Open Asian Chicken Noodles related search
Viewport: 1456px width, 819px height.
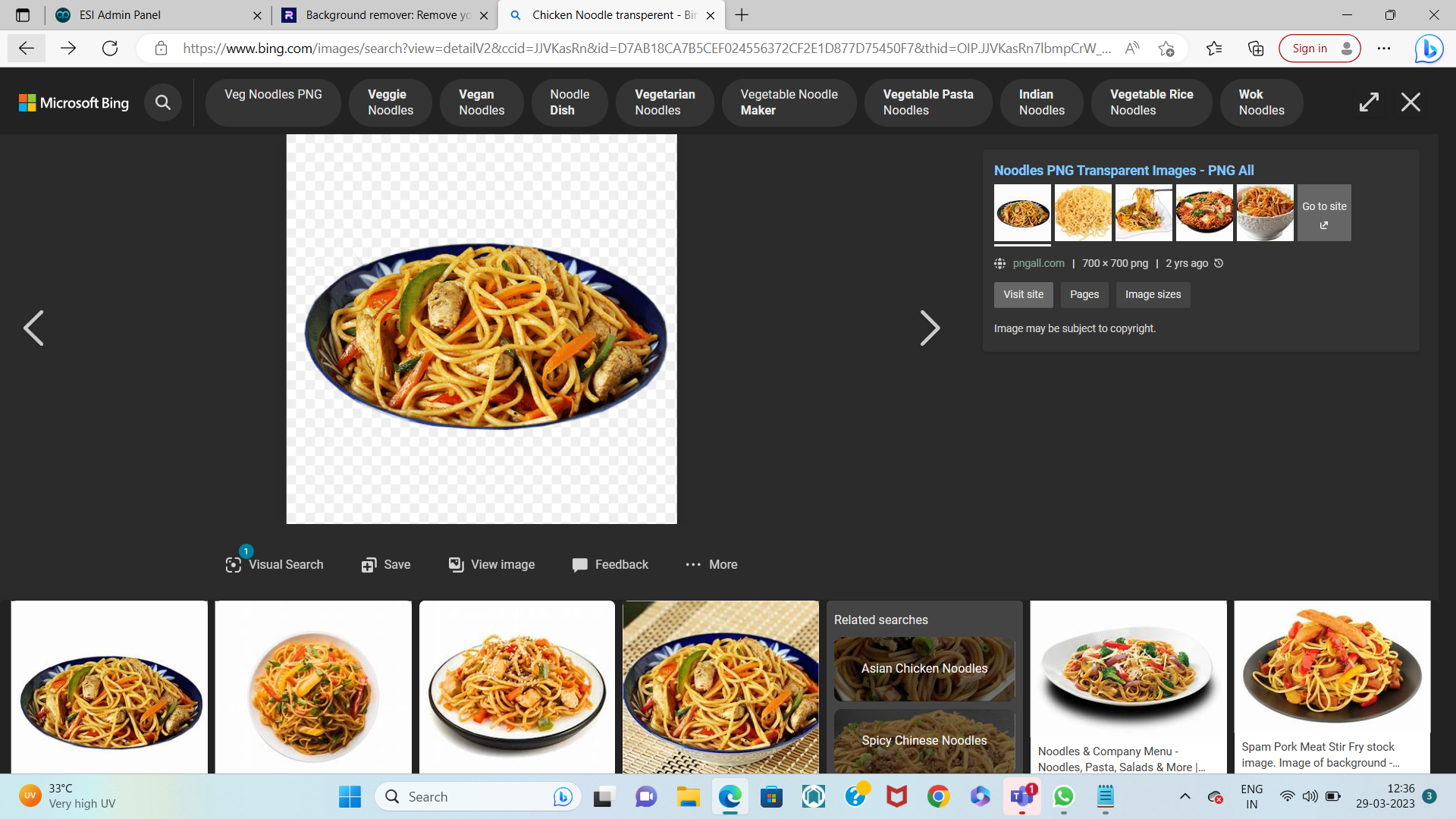click(924, 669)
